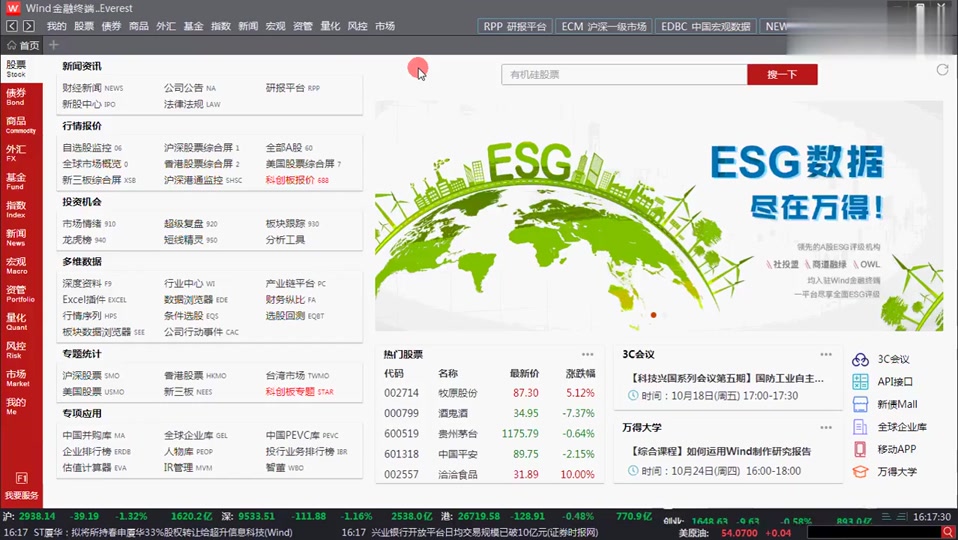Open the 新债Mall shop icon
Image resolution: width=958 pixels, height=540 pixels.
(860, 404)
